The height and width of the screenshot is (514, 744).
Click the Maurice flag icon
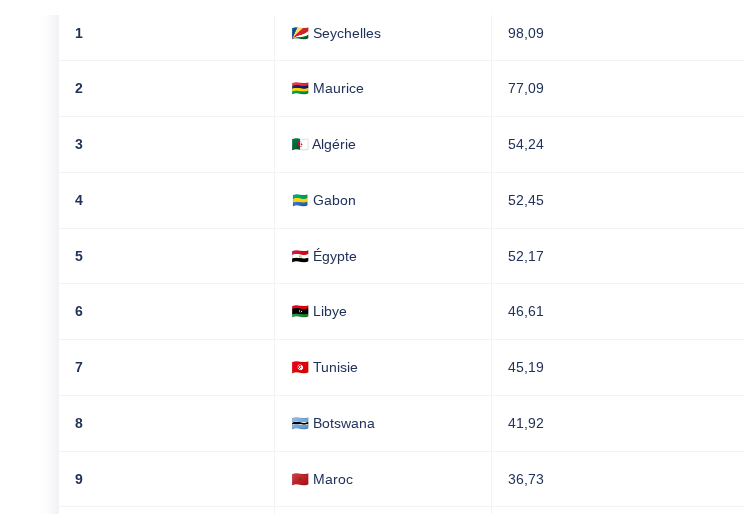tap(300, 88)
